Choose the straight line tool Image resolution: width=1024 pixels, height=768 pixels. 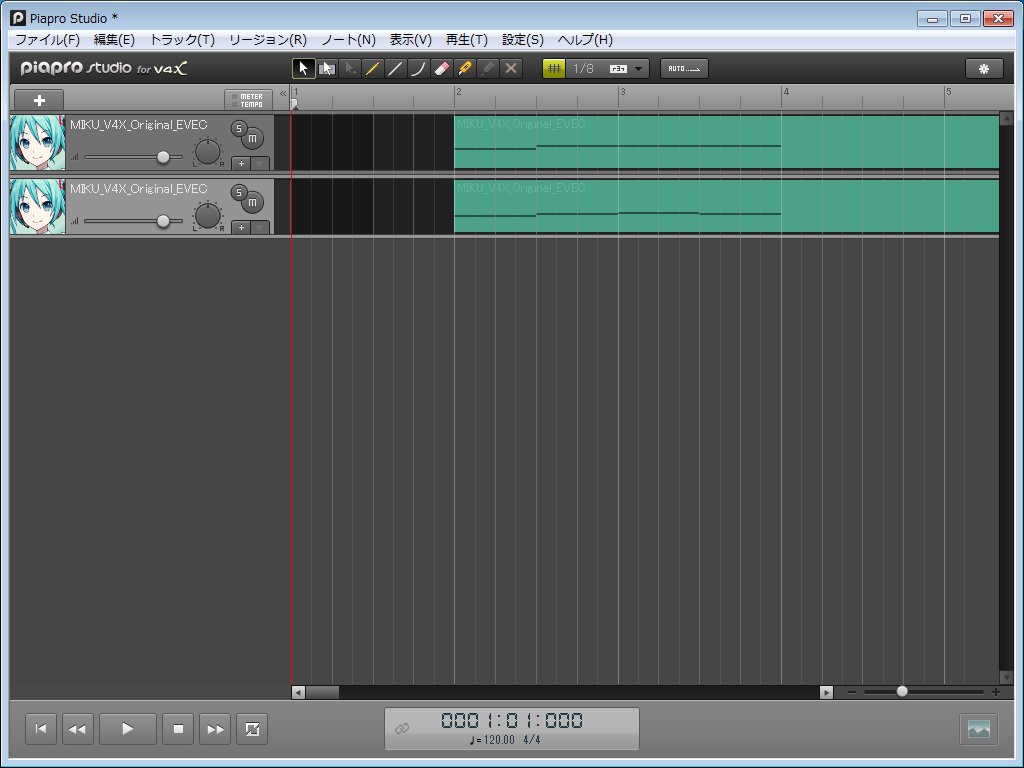point(395,69)
